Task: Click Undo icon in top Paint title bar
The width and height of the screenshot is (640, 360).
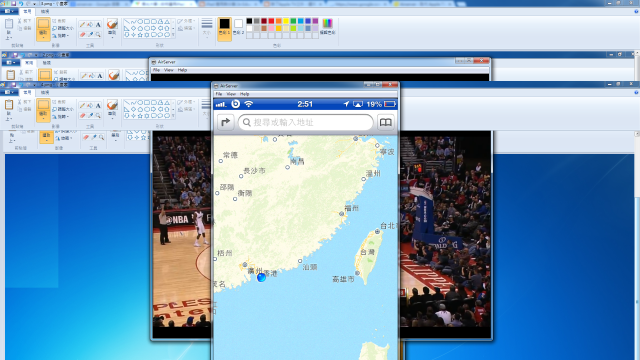Action: coord(20,3)
